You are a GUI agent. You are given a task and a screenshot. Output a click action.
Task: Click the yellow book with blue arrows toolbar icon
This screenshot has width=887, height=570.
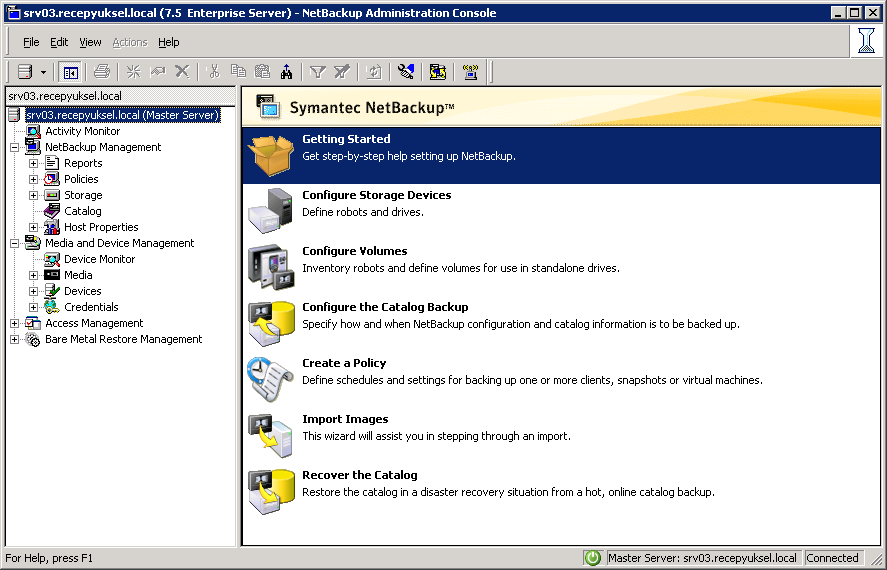coord(438,72)
